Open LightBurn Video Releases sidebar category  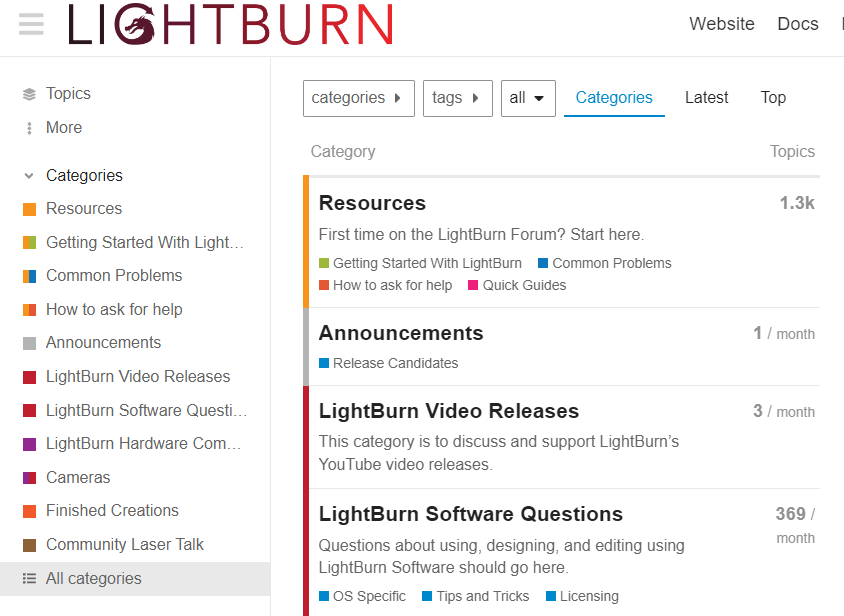(138, 376)
